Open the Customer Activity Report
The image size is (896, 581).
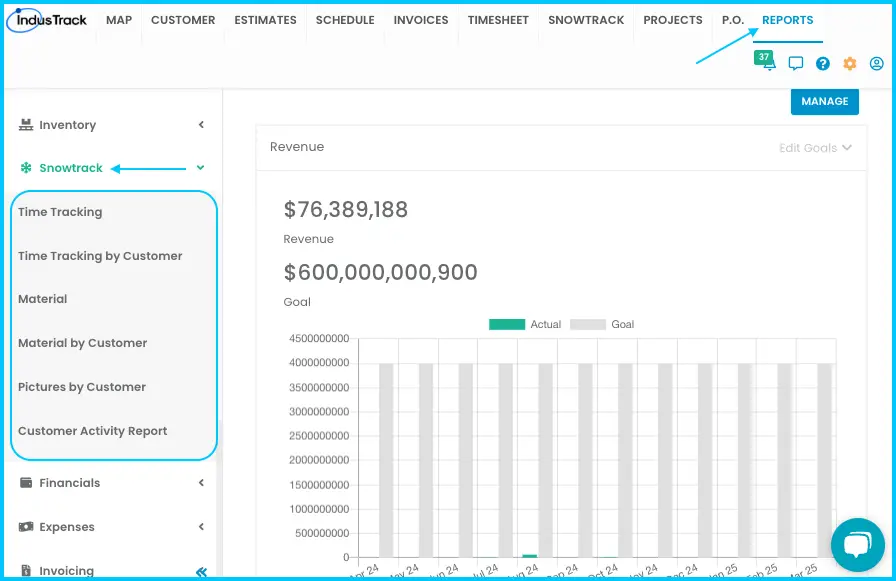93,431
